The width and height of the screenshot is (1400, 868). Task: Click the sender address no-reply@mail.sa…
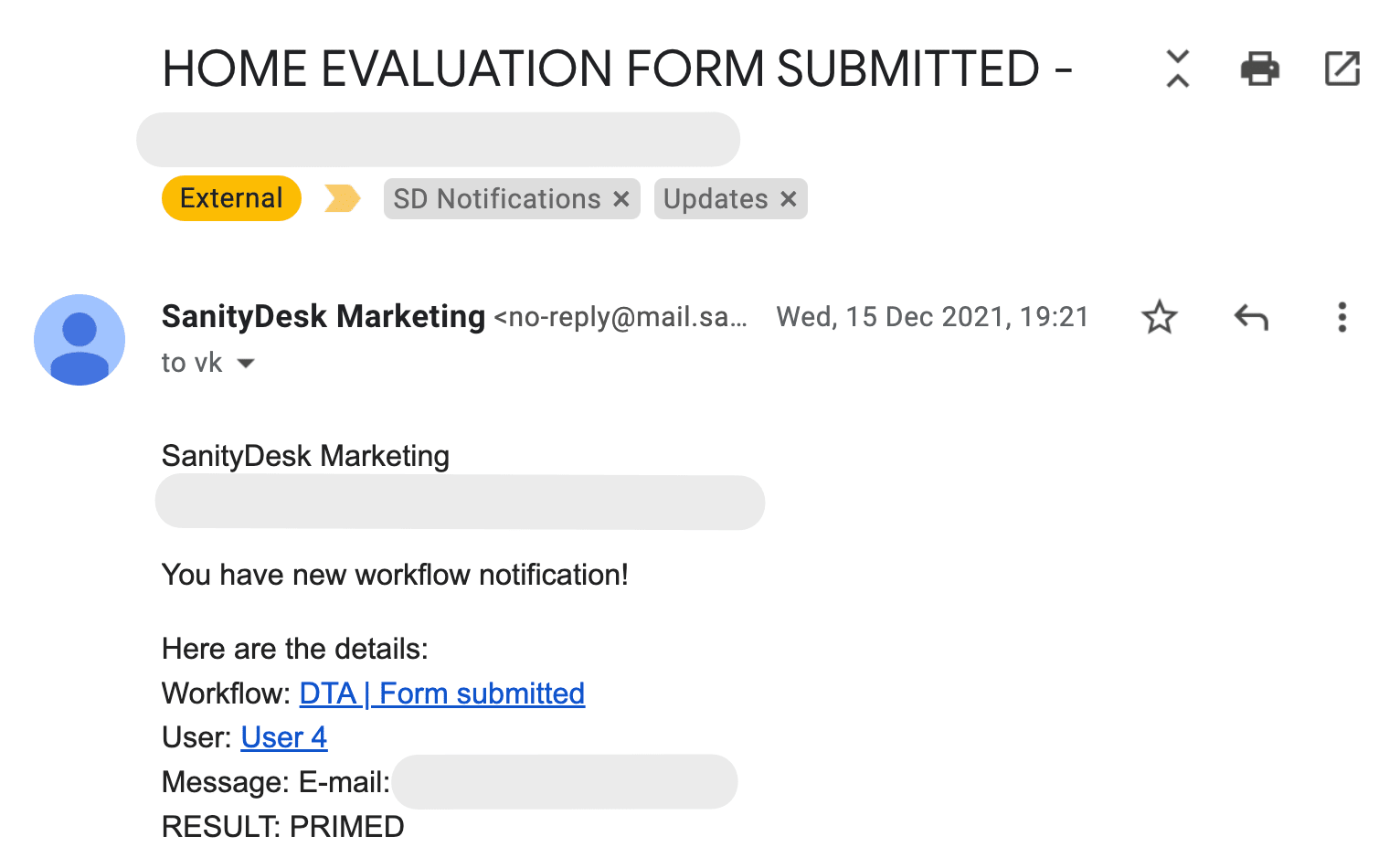(x=621, y=317)
